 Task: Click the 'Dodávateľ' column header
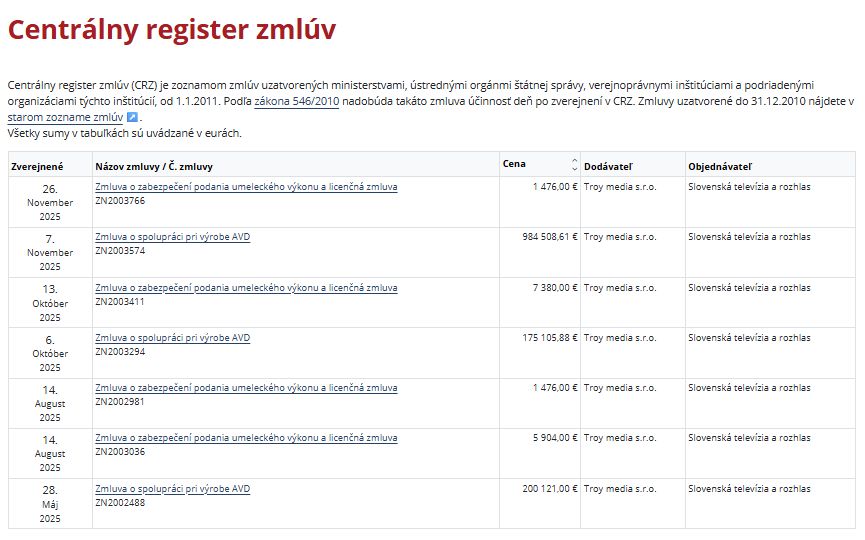(x=608, y=166)
